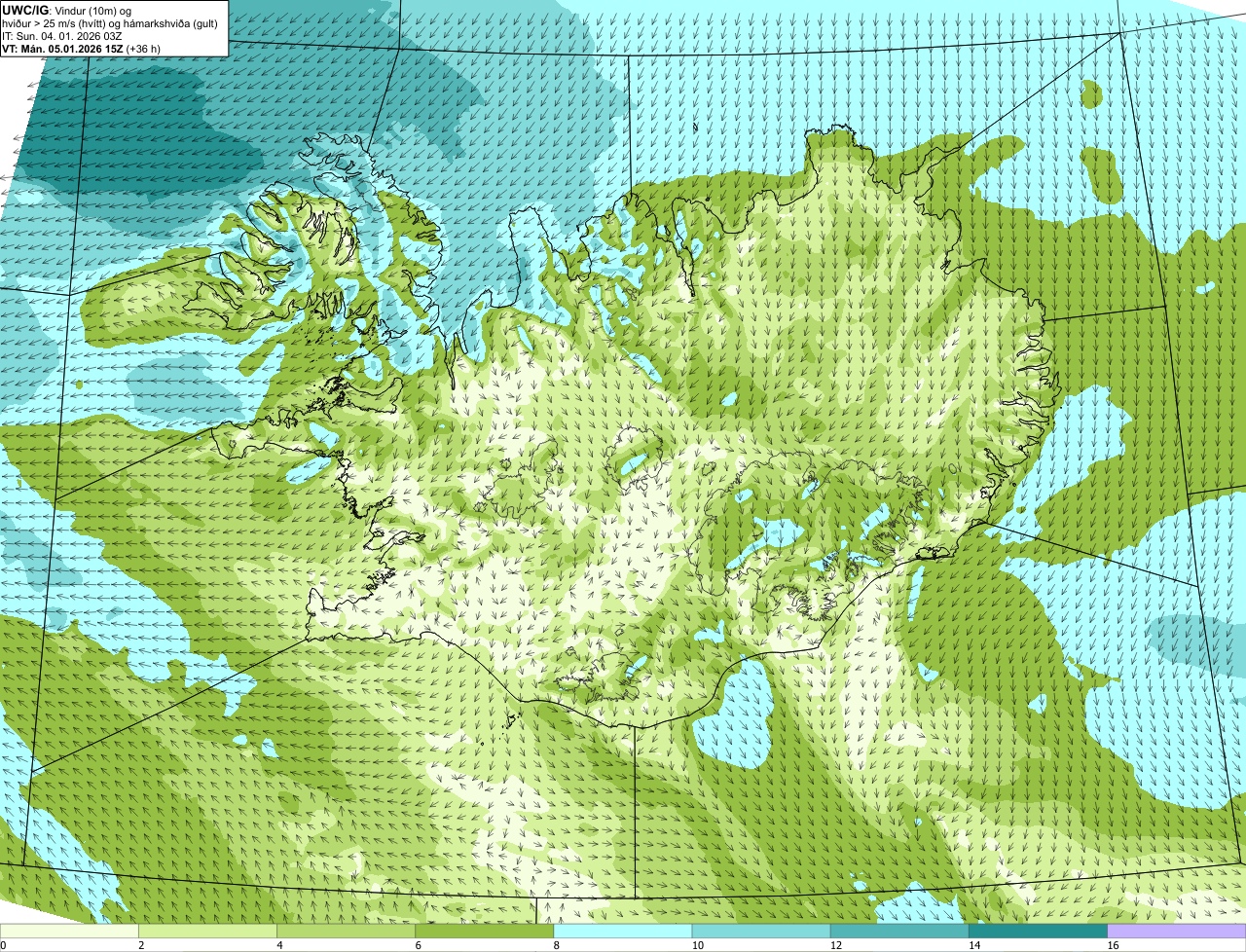Click the '6' label on the color scale

(x=418, y=945)
